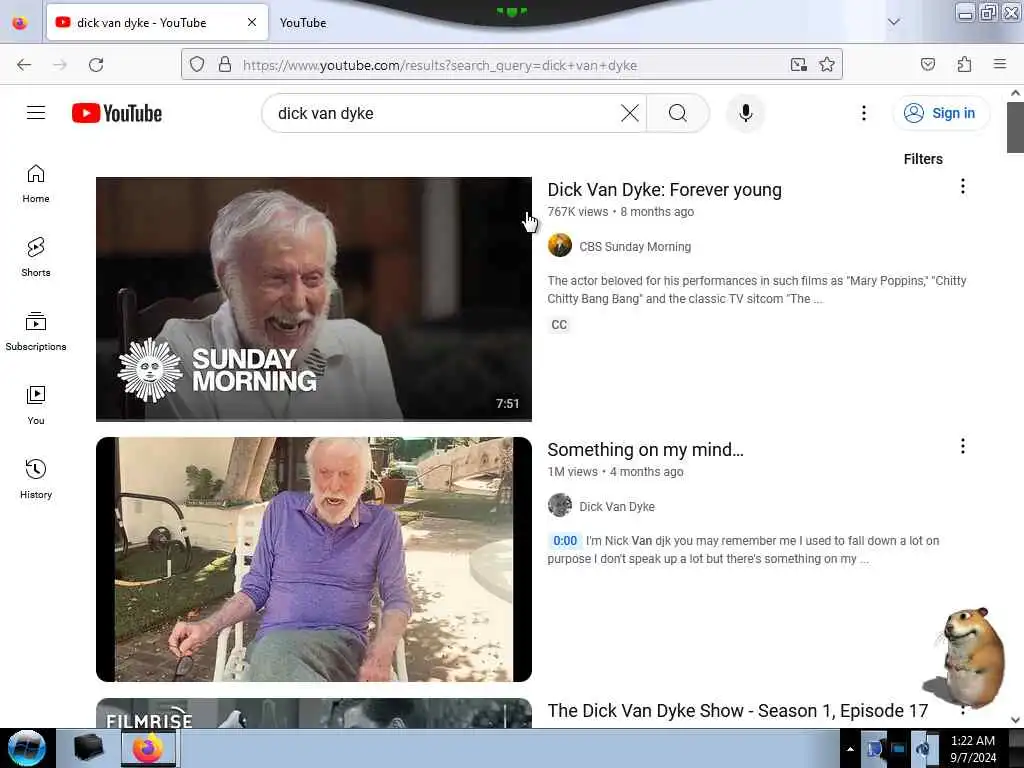Click the Windows Start button
The image size is (1024, 768).
pos(26,748)
